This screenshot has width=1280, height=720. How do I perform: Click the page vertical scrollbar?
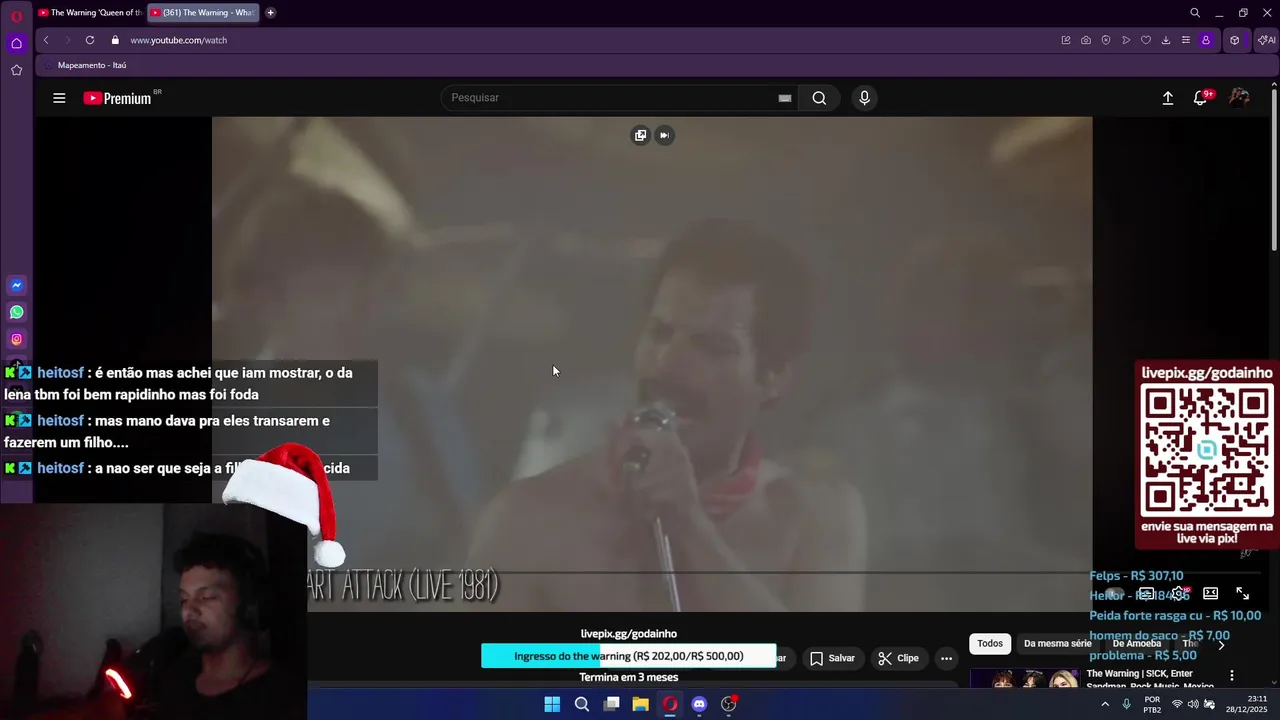pos(1274,170)
